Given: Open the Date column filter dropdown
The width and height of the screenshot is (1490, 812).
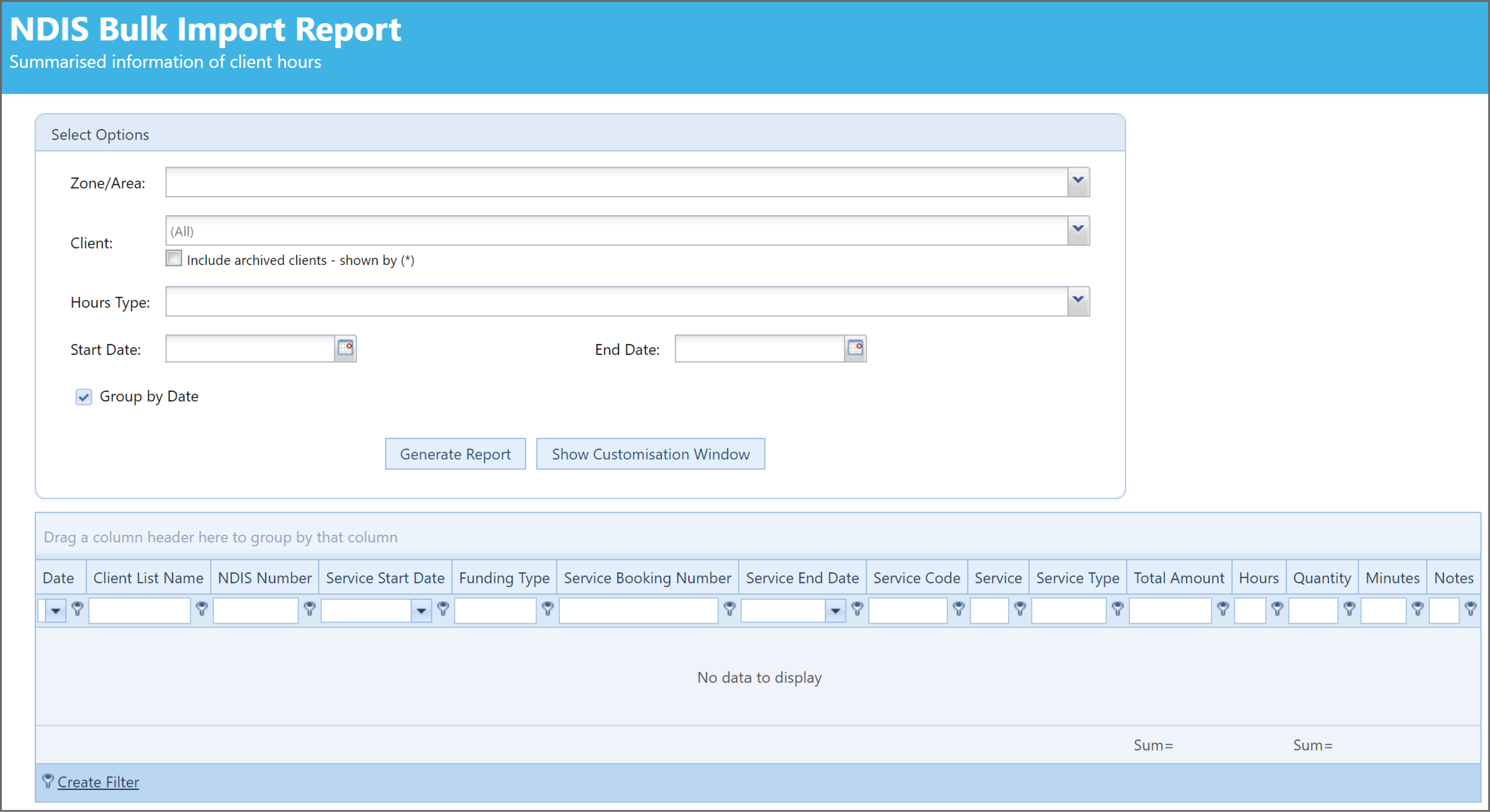Looking at the screenshot, I should click(56, 611).
